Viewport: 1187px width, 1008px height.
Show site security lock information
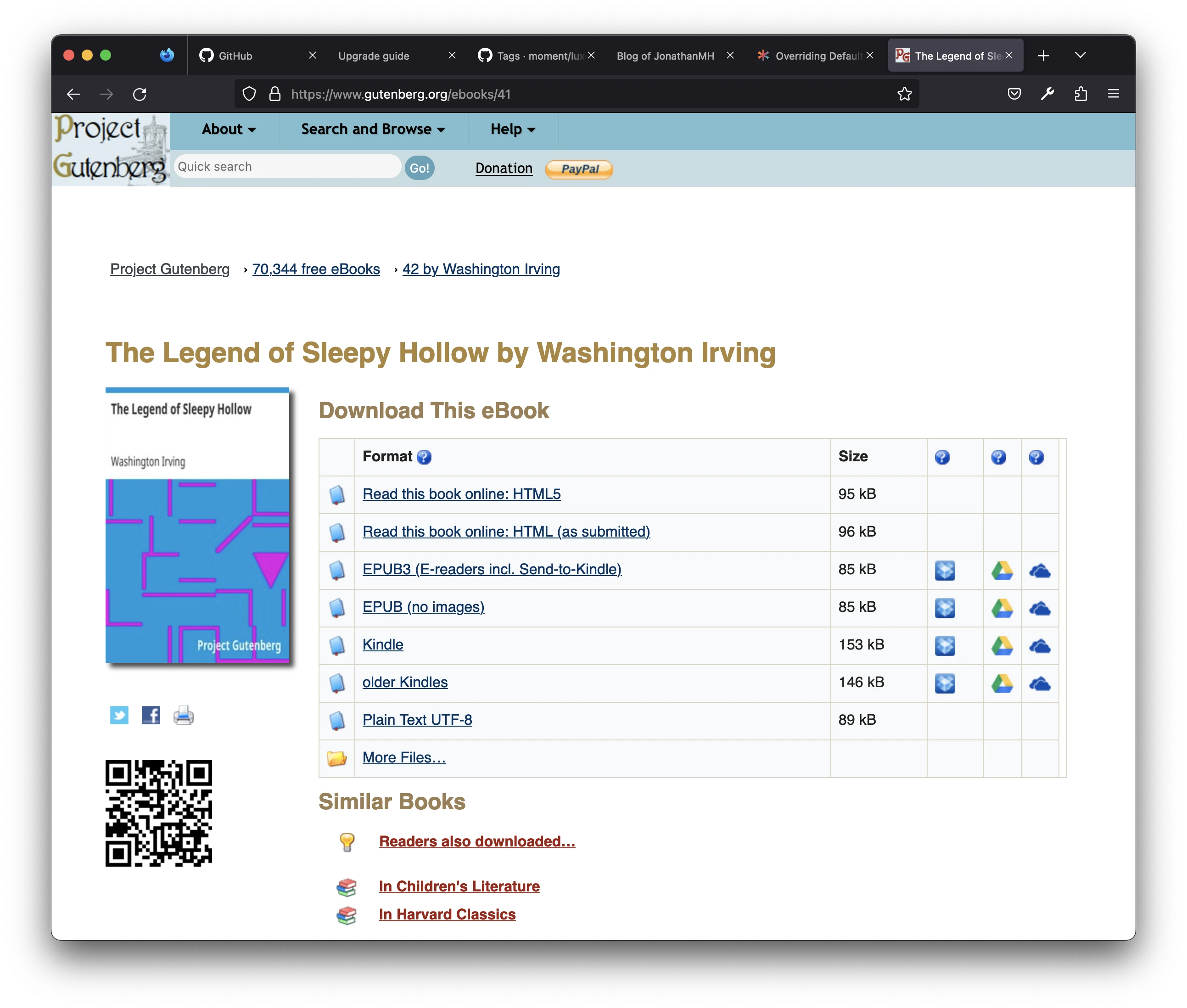275,94
